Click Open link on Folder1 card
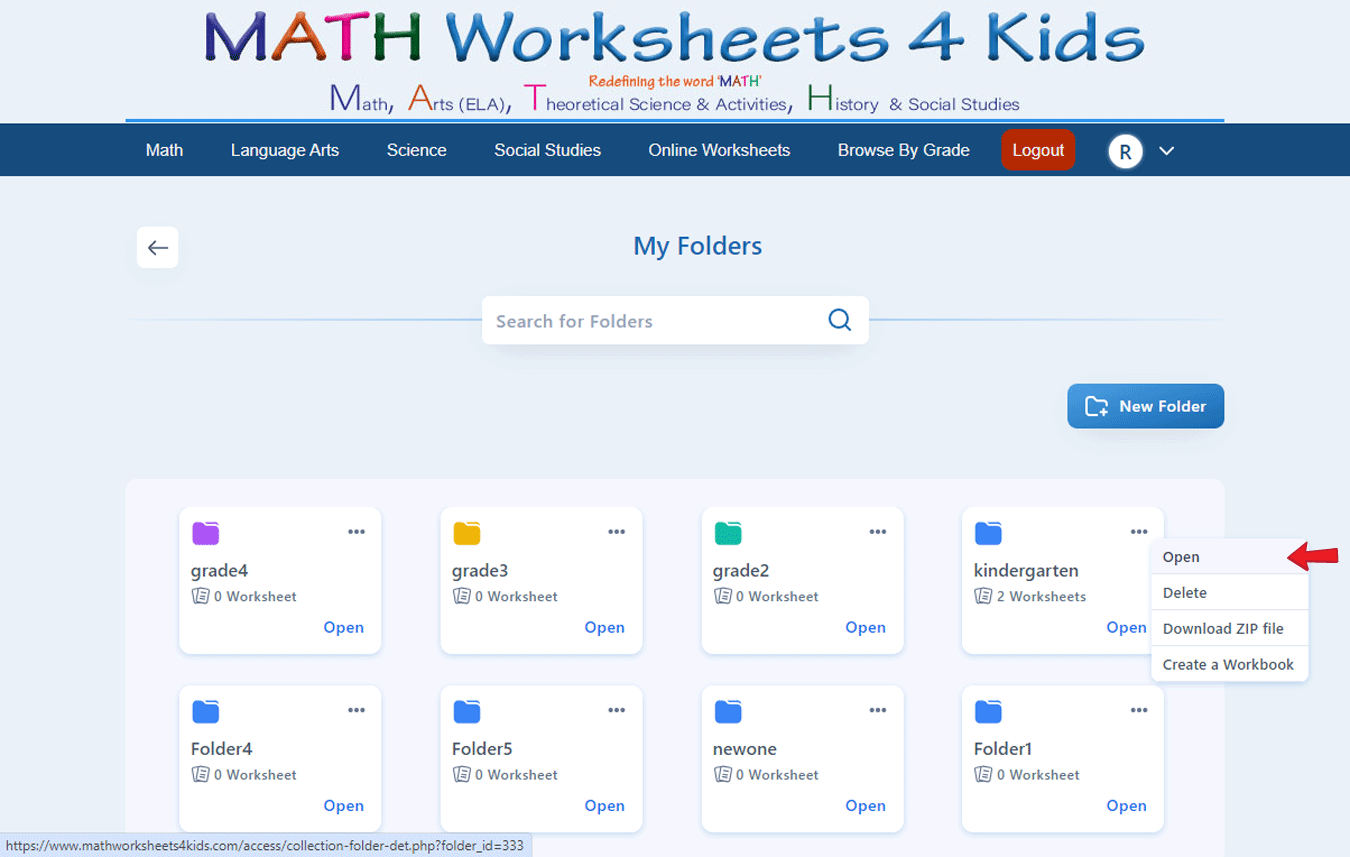This screenshot has width=1350, height=857. [x=1126, y=805]
